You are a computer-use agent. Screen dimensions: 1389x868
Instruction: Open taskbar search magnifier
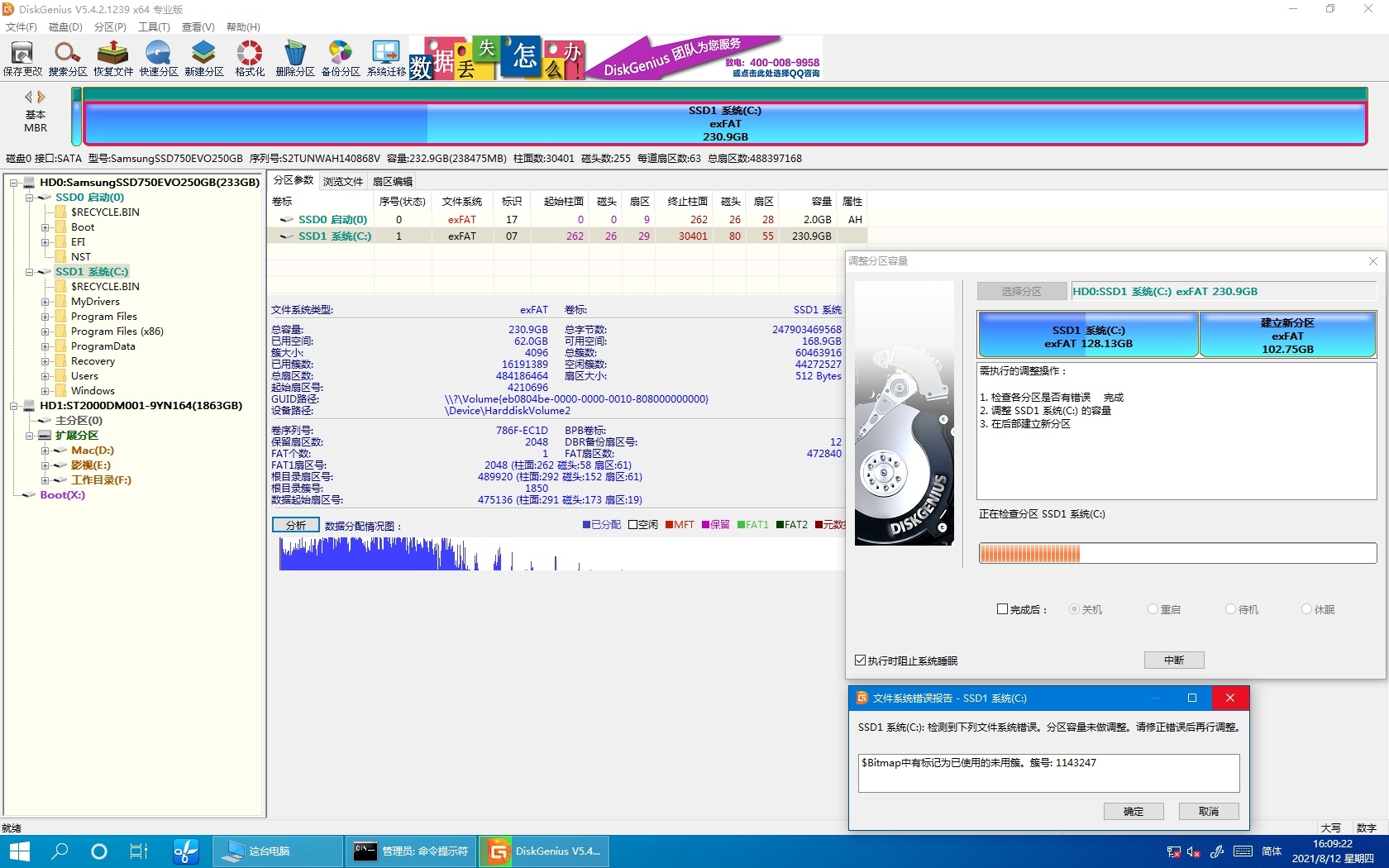(60, 851)
